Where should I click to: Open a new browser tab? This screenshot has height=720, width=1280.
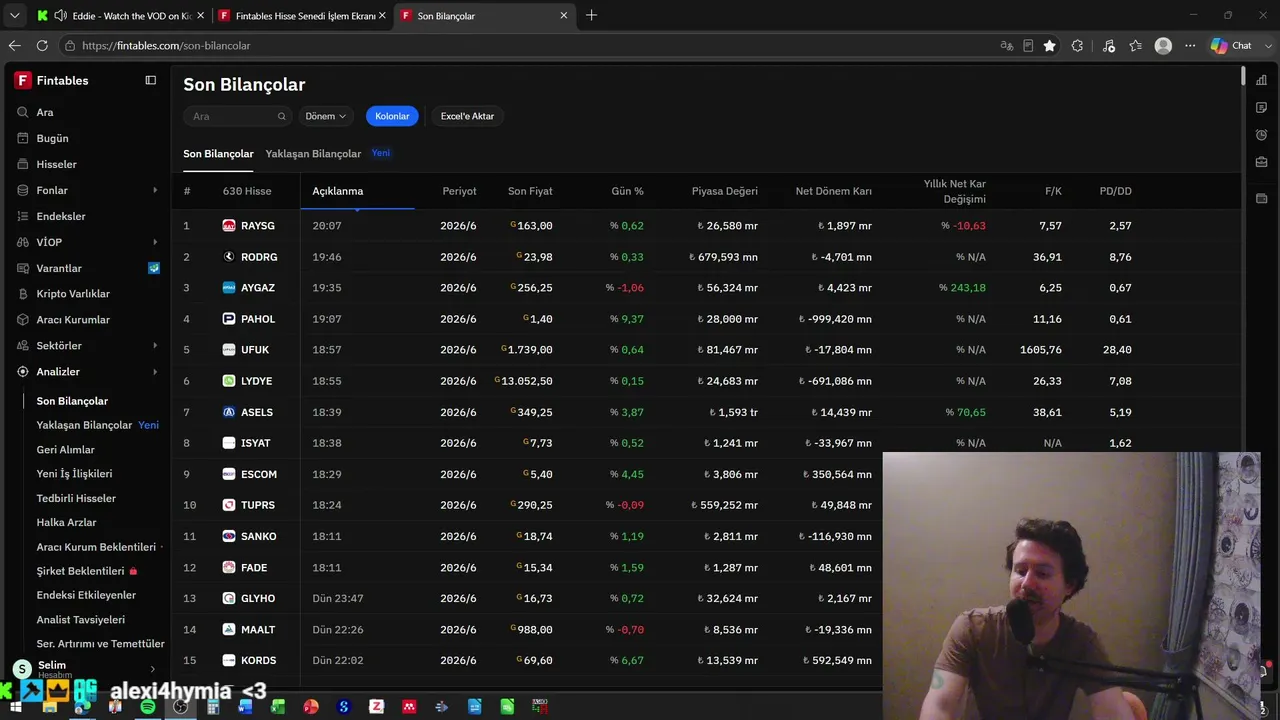coord(591,15)
